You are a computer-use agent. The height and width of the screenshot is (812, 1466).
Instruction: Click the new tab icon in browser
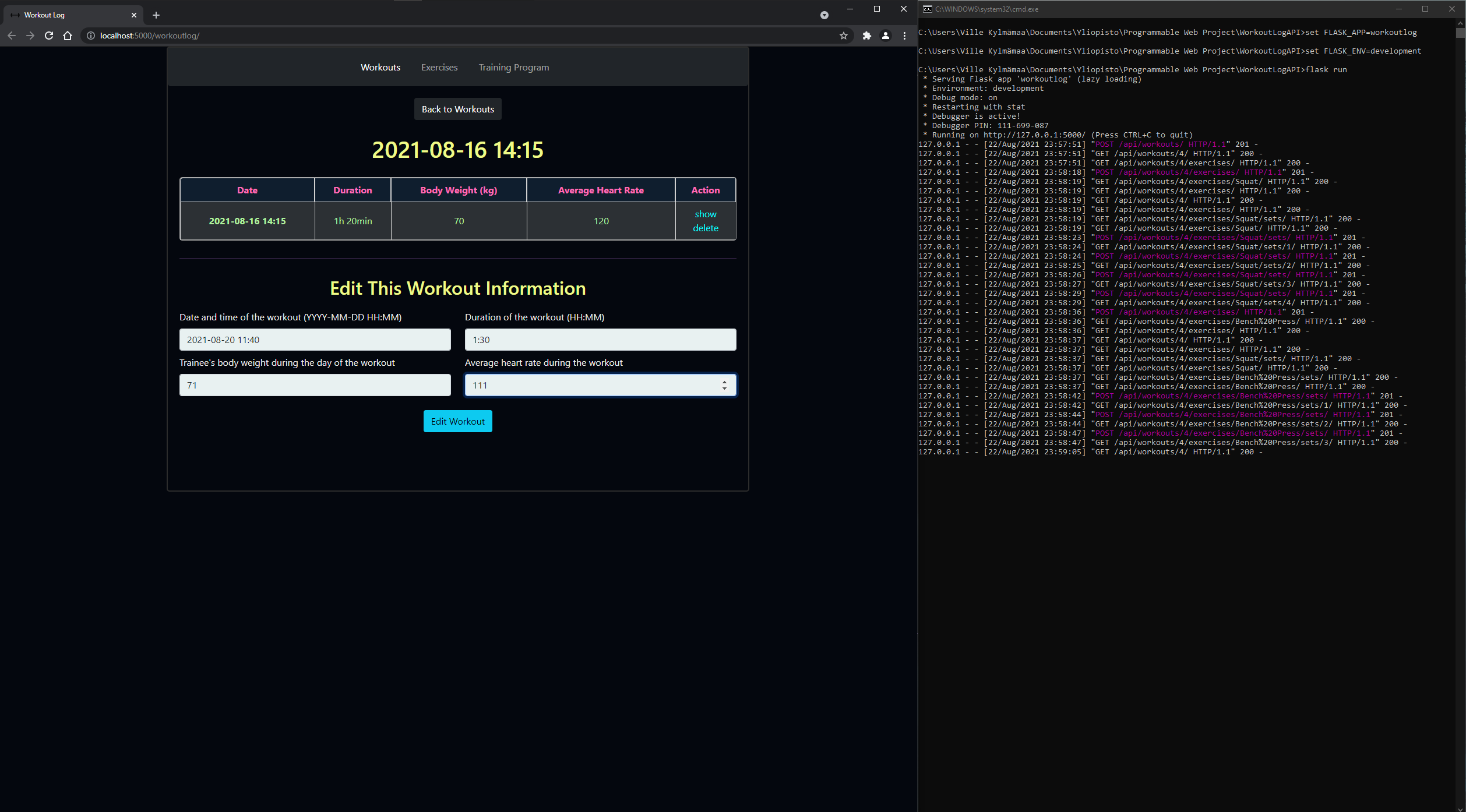point(154,14)
